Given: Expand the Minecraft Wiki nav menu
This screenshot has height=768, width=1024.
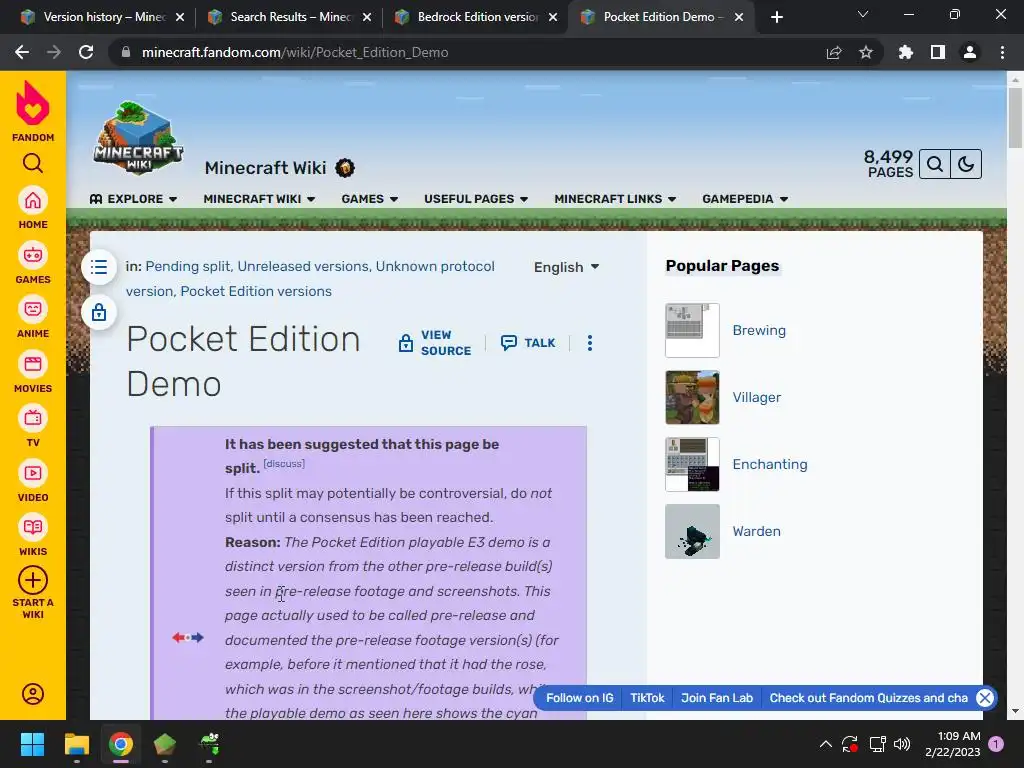Looking at the screenshot, I should 259,199.
